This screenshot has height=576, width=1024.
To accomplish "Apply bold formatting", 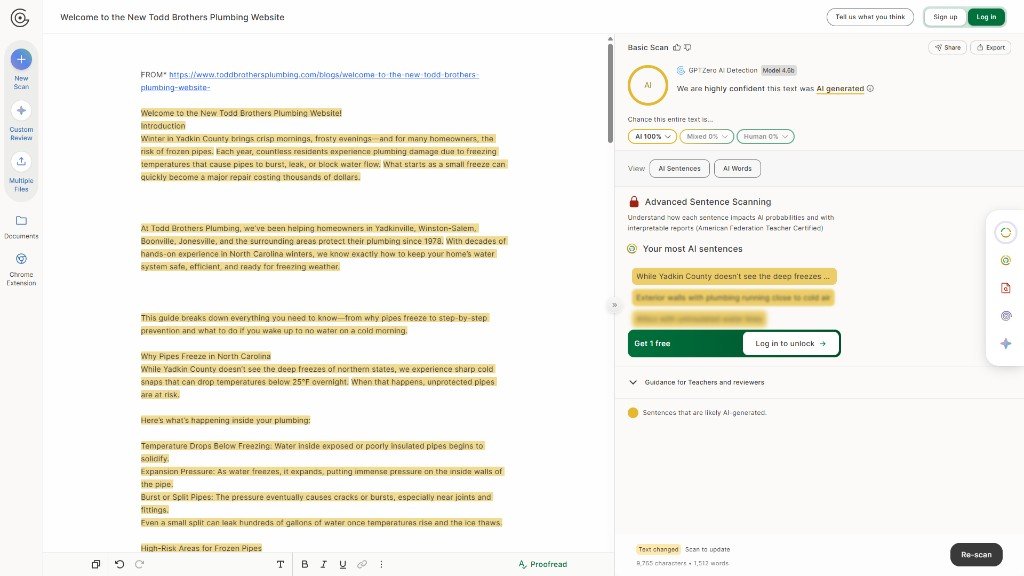I will (x=304, y=564).
